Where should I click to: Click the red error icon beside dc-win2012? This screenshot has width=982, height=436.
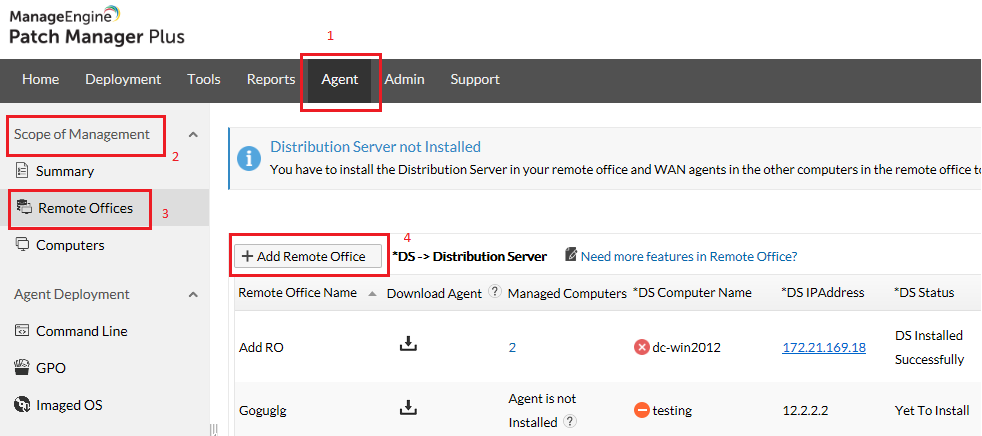coord(641,347)
